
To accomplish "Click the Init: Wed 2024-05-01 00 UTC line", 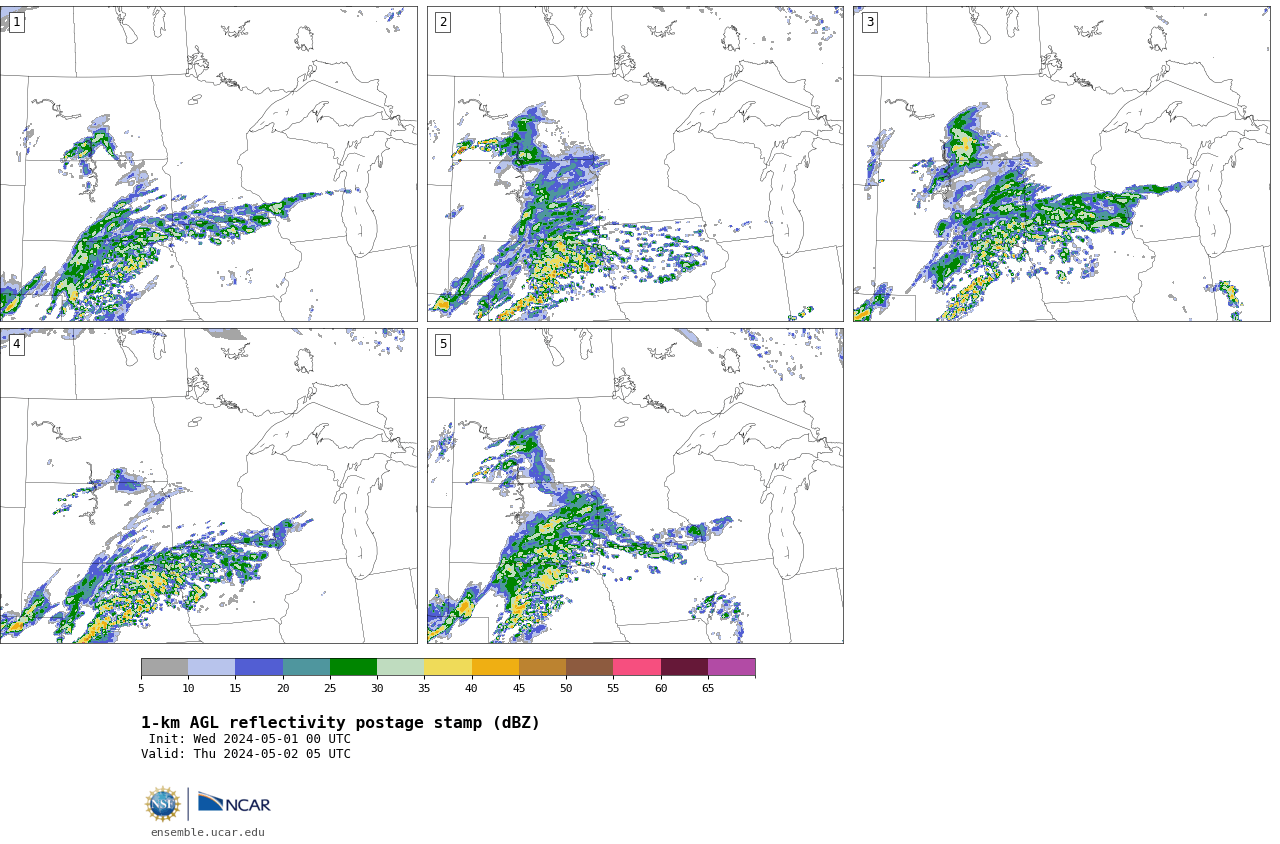I will tap(250, 739).
